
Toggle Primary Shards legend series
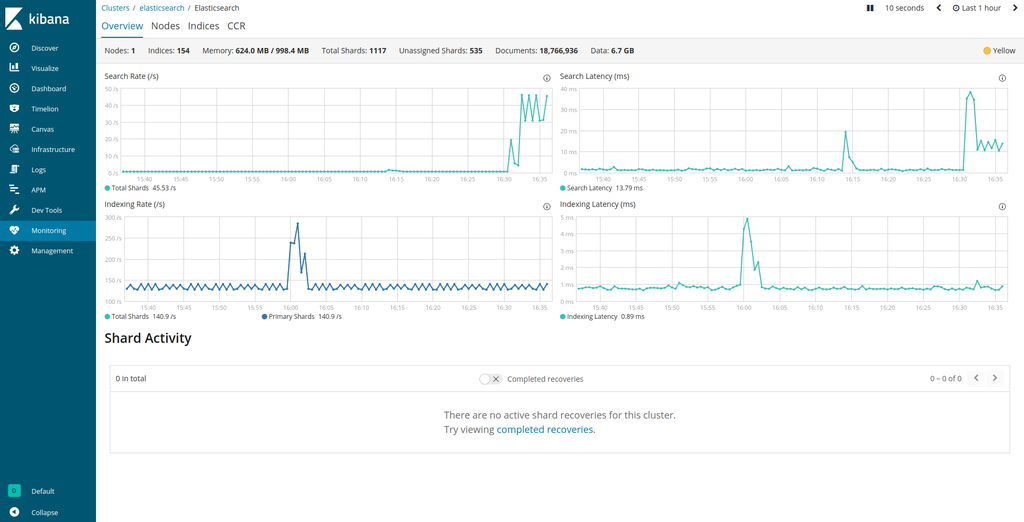pyautogui.click(x=301, y=316)
